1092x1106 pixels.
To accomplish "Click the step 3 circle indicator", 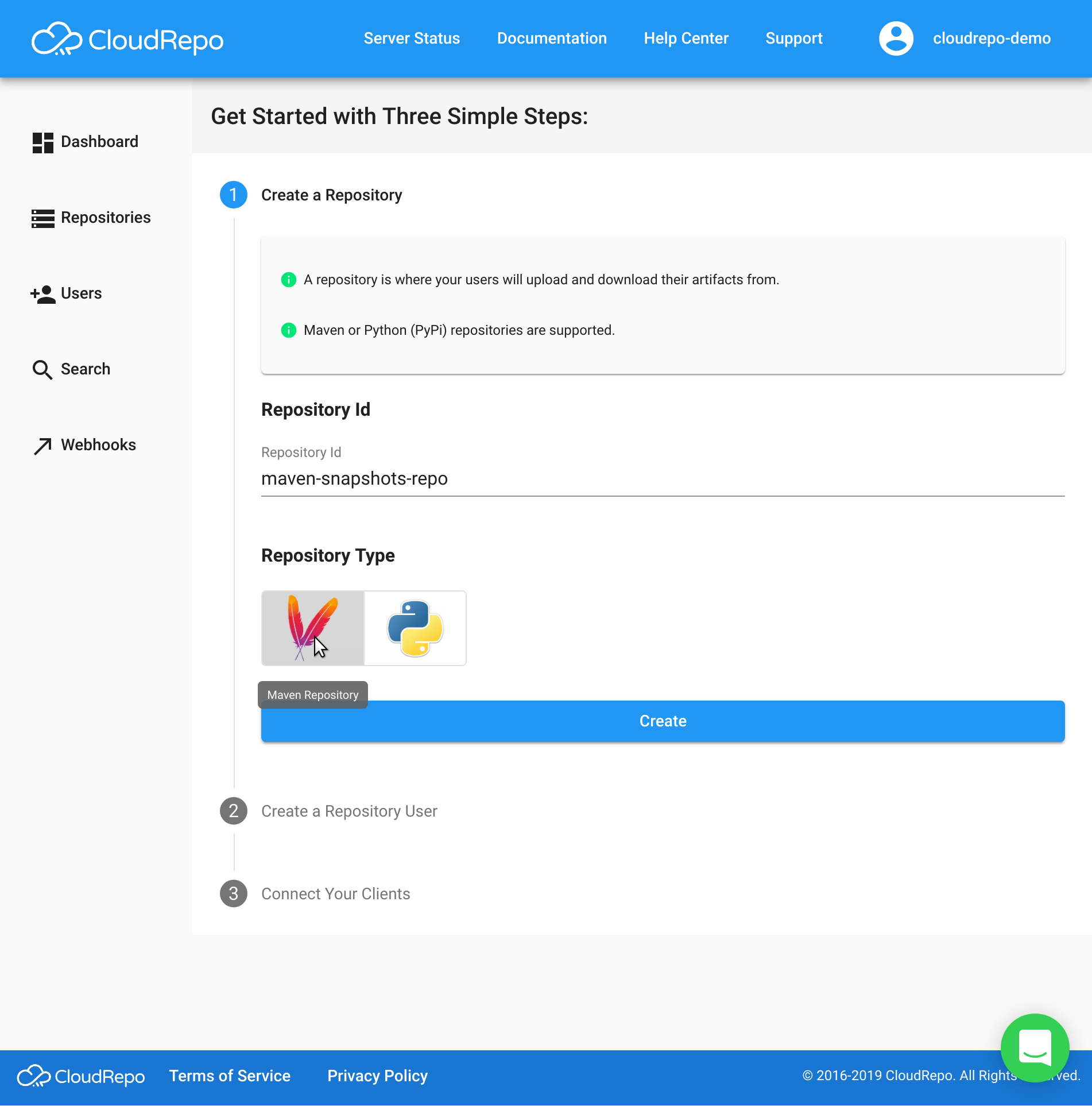I will tap(234, 894).
